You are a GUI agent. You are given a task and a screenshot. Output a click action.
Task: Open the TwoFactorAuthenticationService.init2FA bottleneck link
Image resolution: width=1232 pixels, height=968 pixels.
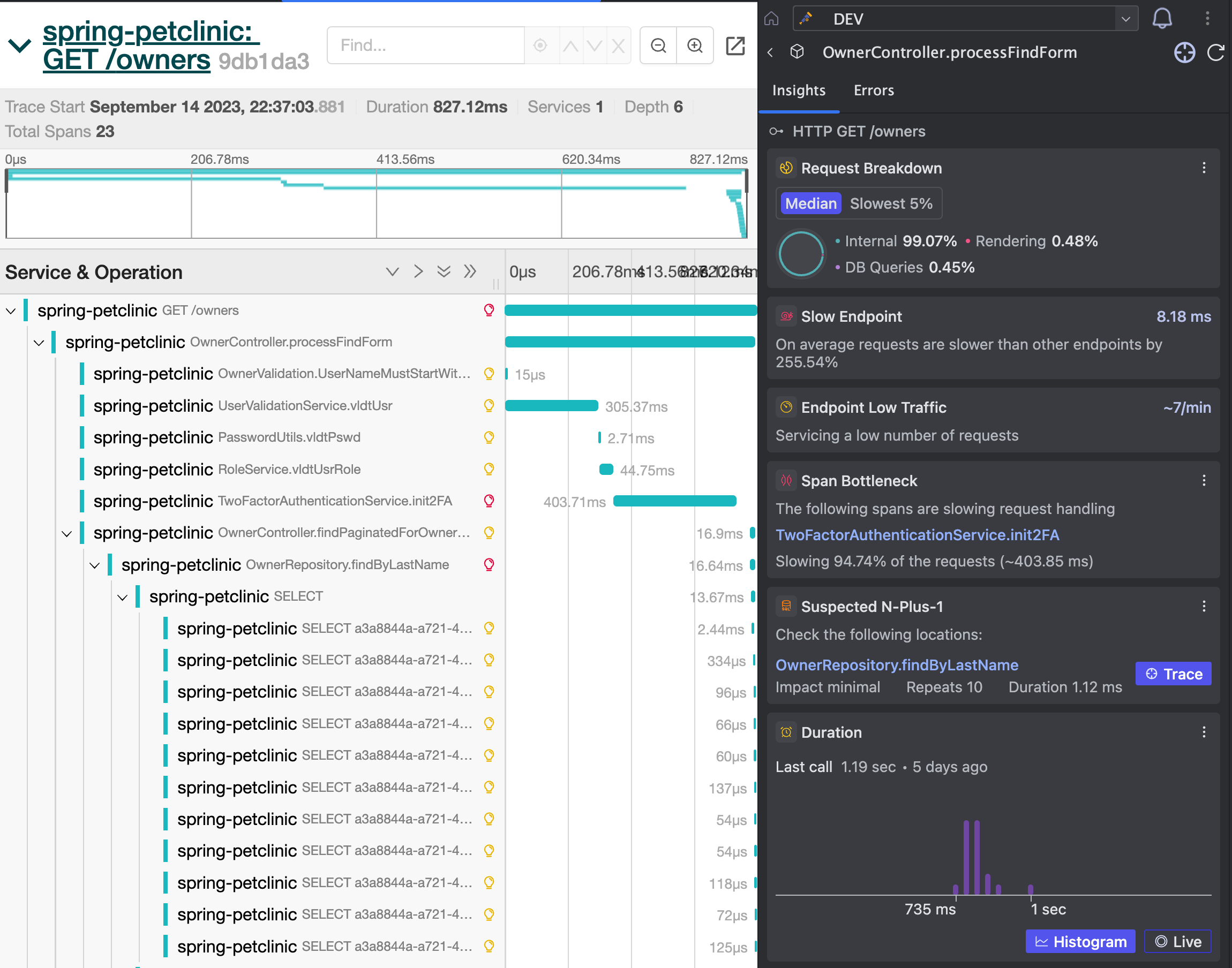(917, 534)
